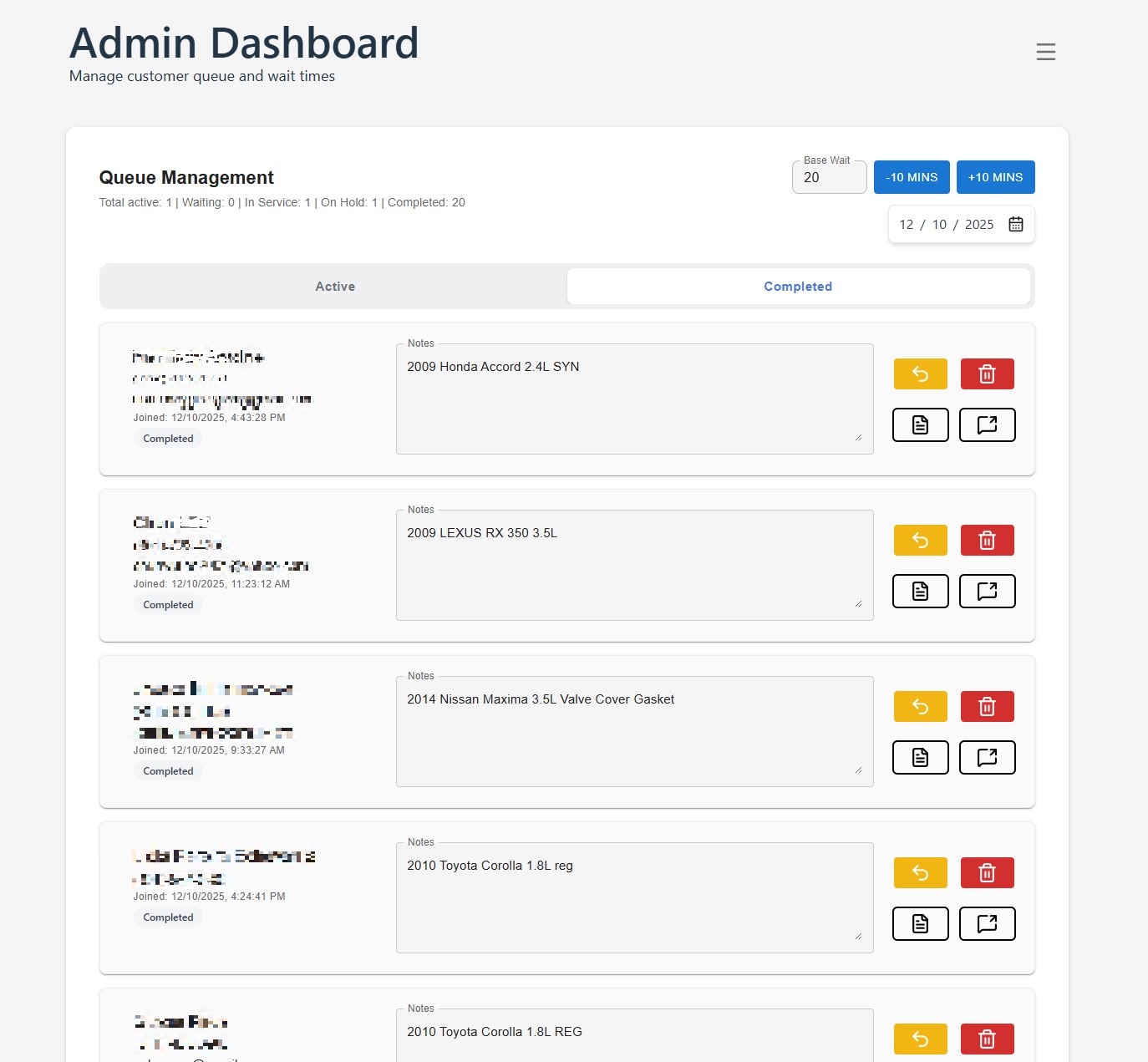Click the Honda Accord notes resize handle
The width and height of the screenshot is (1148, 1062).
pyautogui.click(x=858, y=438)
